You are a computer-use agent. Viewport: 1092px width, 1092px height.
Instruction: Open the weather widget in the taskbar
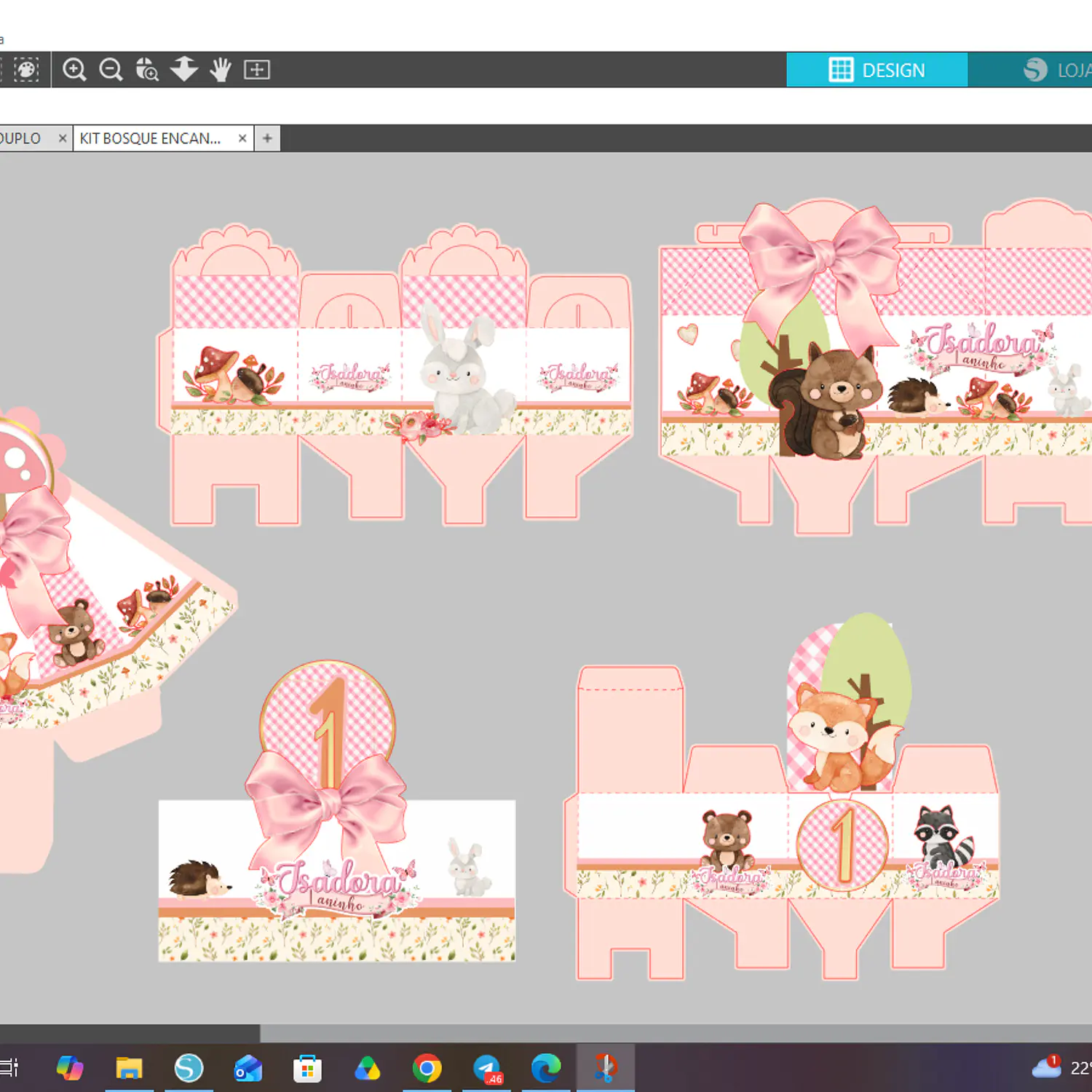click(1061, 1068)
